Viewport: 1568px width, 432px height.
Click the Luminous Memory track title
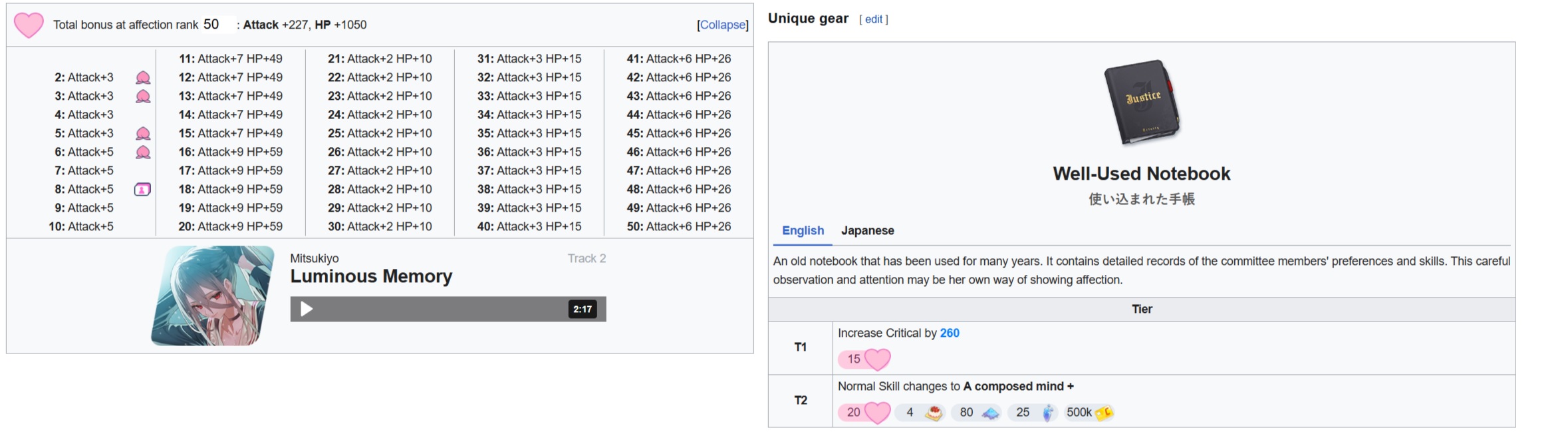coord(371,276)
